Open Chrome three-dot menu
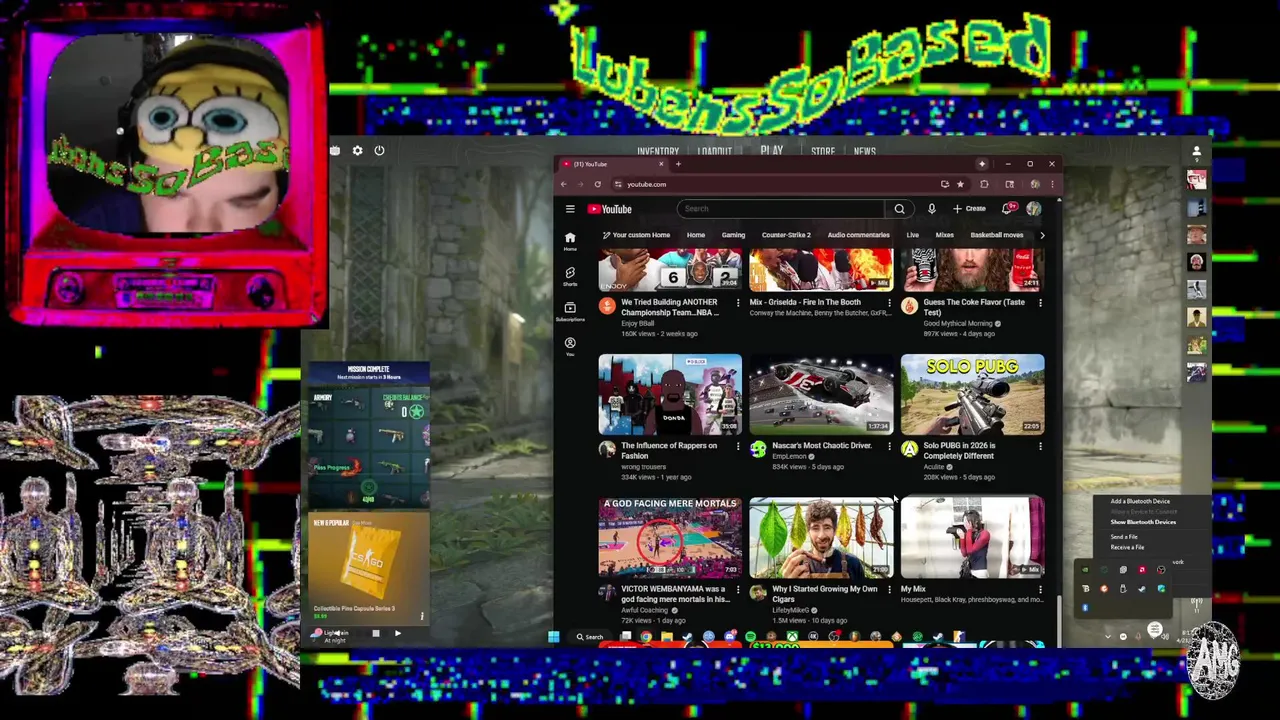The image size is (1280, 720). click(1051, 184)
